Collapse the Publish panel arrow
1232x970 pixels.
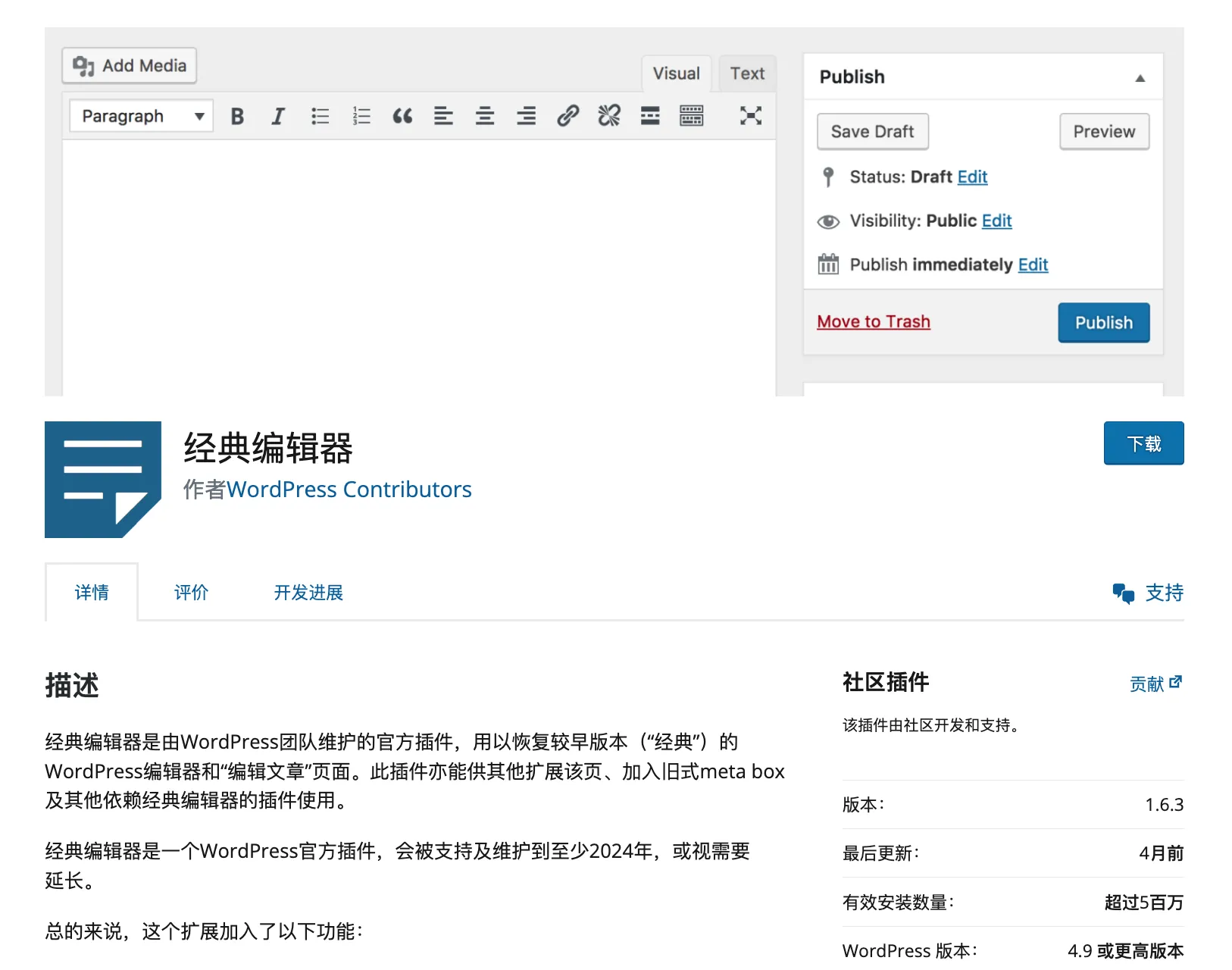(x=1140, y=78)
